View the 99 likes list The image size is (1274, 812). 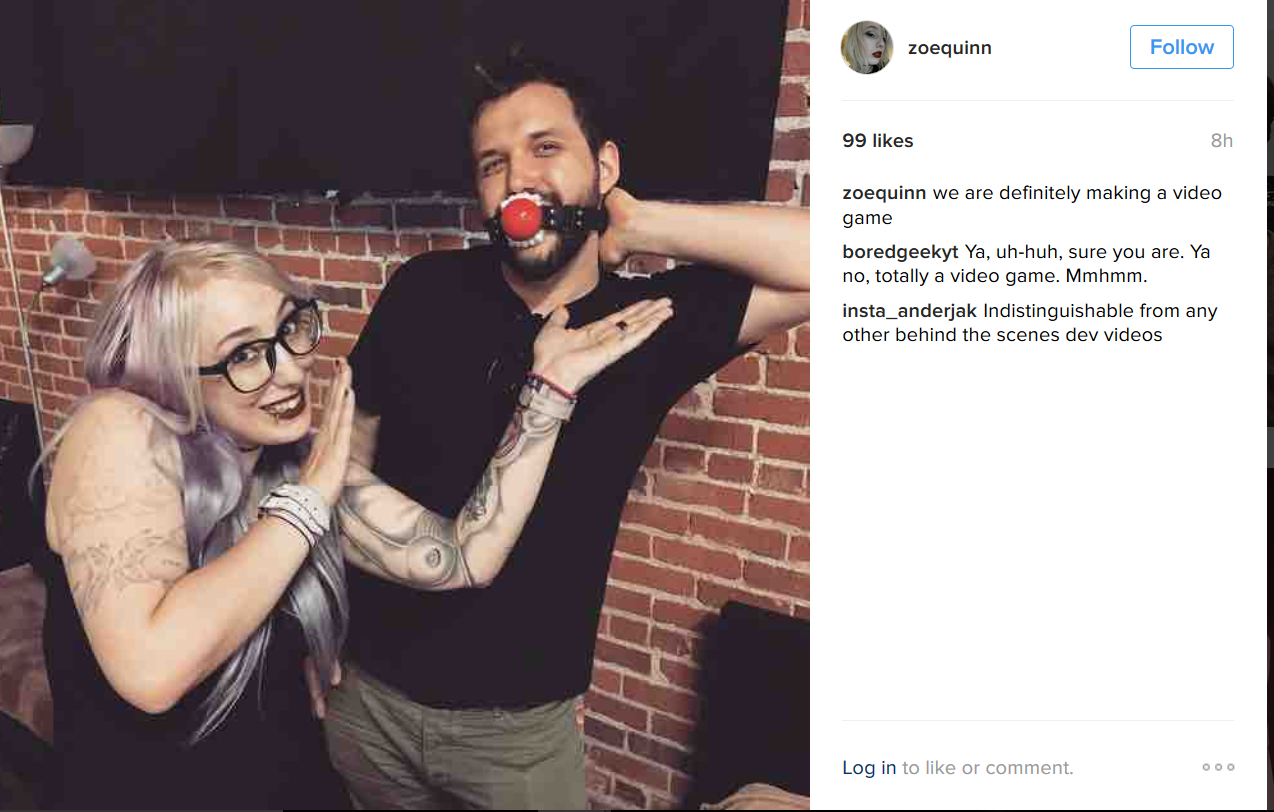pos(878,141)
